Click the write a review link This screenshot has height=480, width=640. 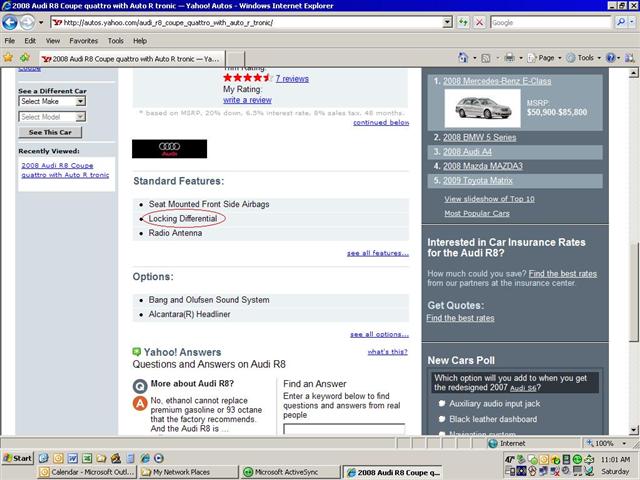pyautogui.click(x=247, y=100)
